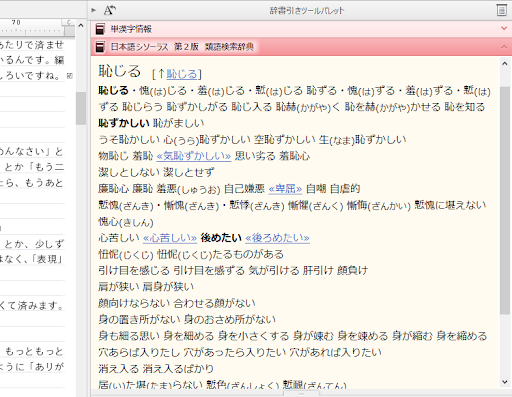The height and width of the screenshot is (397, 512).
Task: Collapse the 日本語シソーラス section chevron
Action: click(504, 47)
